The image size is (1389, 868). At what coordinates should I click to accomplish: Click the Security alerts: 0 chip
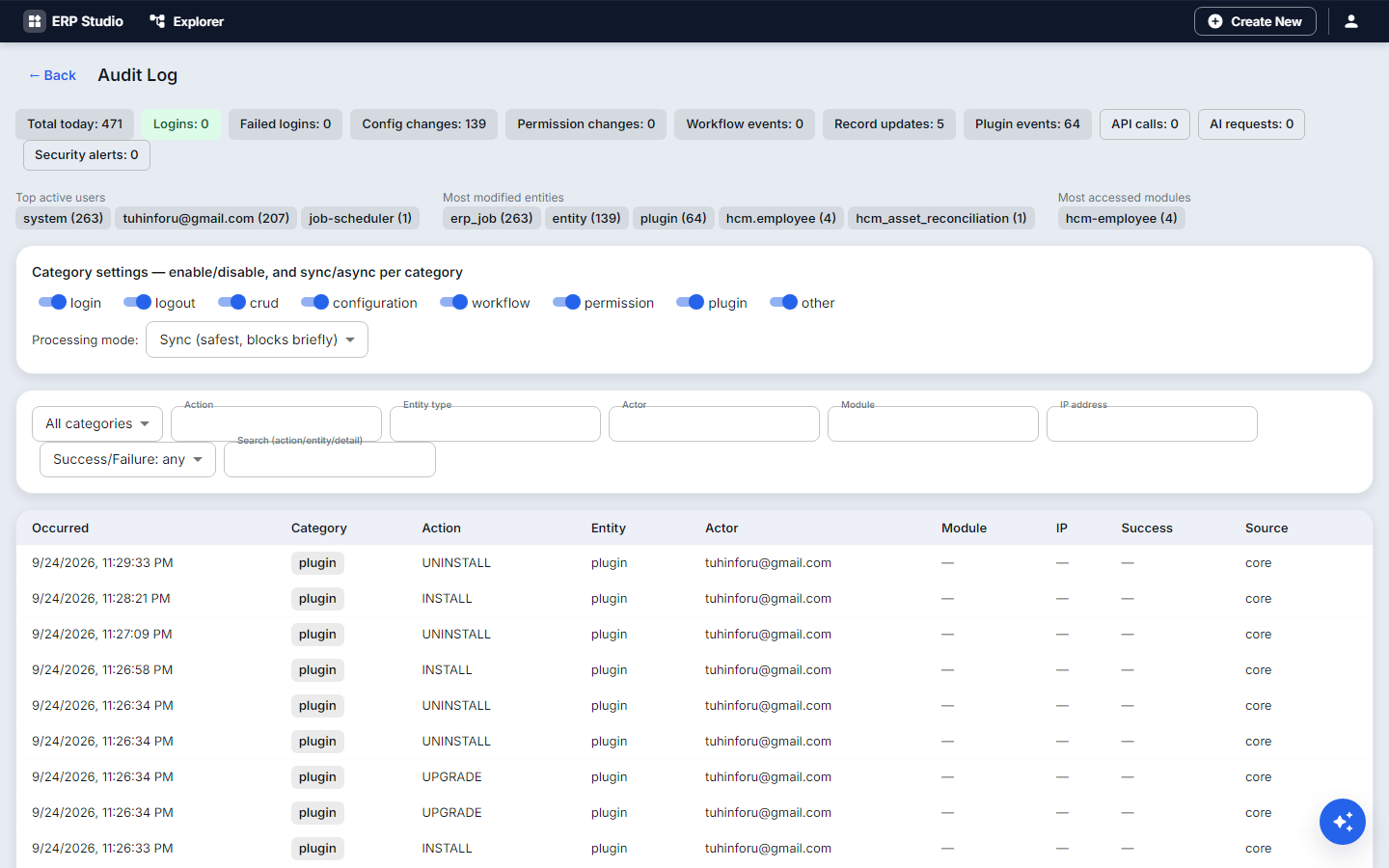[87, 155]
